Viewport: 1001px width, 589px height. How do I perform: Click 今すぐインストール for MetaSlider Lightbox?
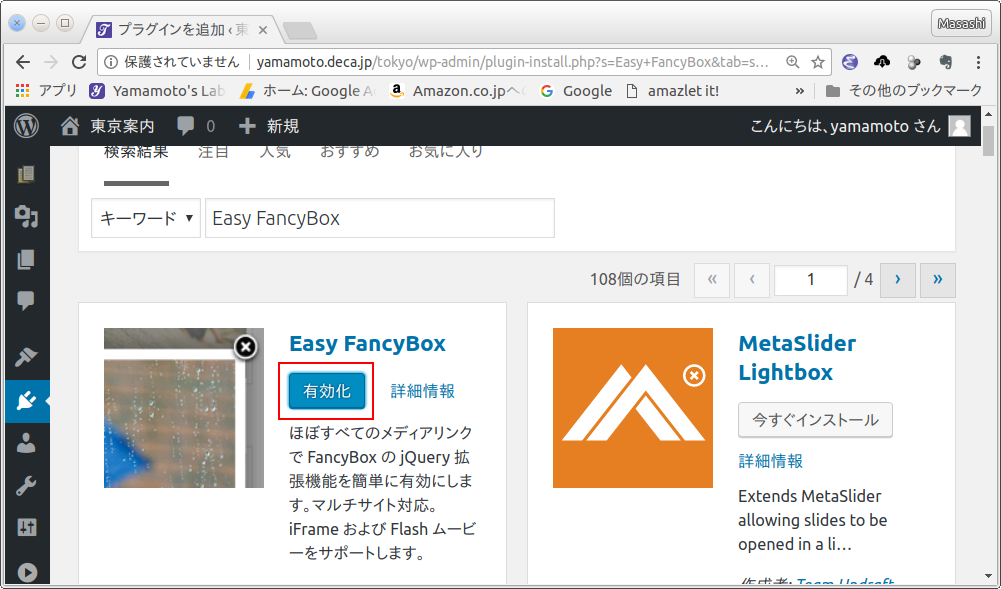[815, 420]
